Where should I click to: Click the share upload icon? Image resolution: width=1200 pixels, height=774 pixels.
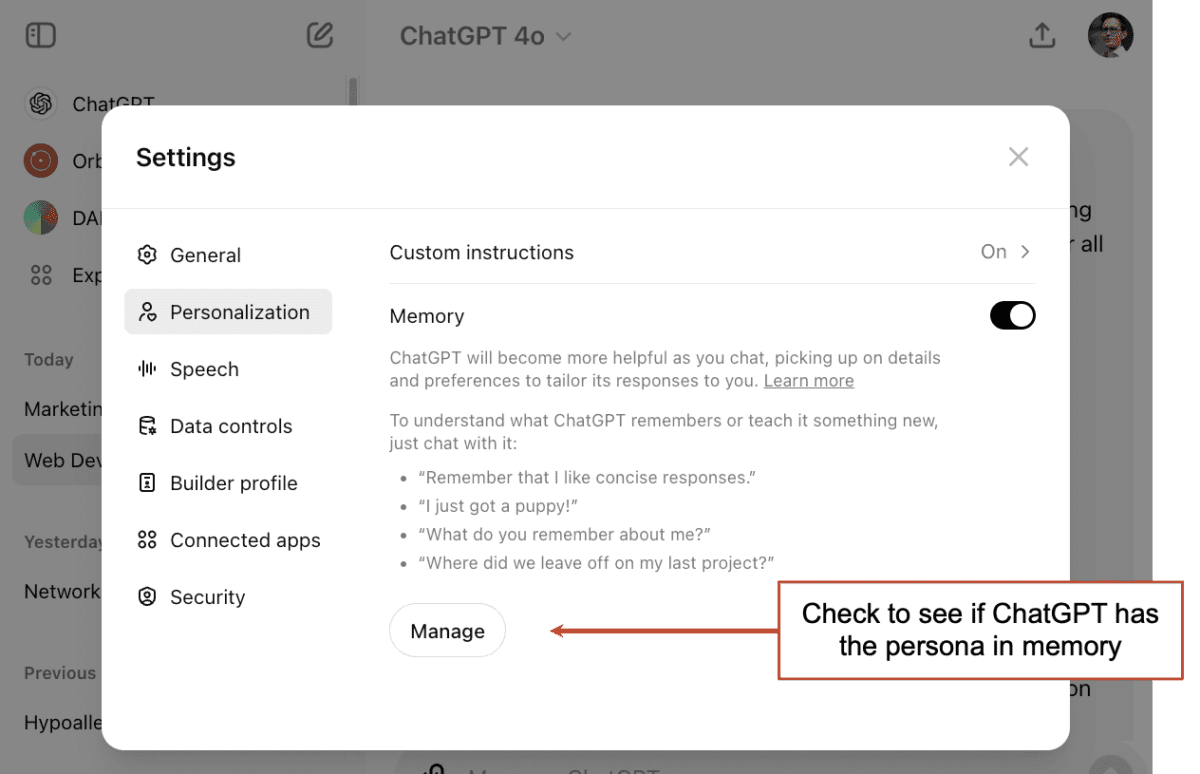point(1042,36)
